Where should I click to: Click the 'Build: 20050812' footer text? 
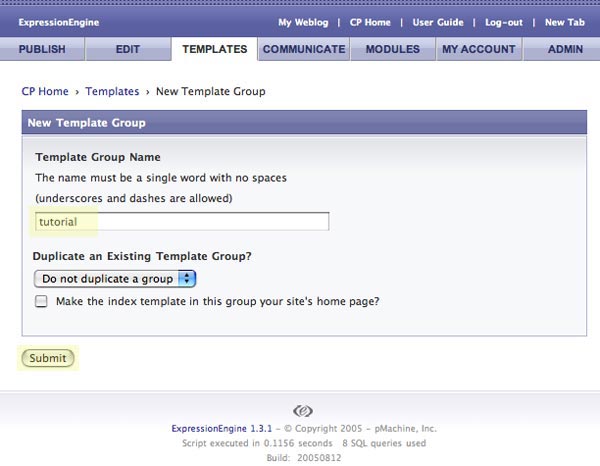(x=304, y=458)
